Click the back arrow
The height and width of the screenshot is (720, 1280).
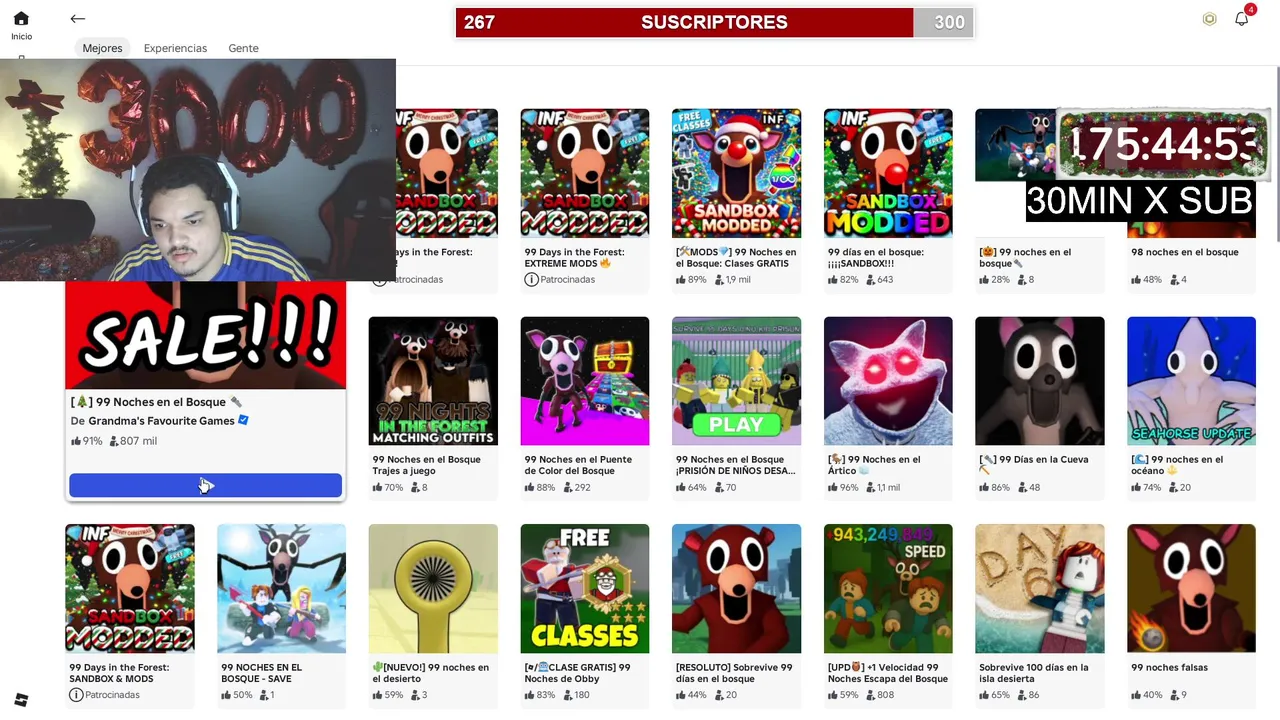(x=77, y=19)
